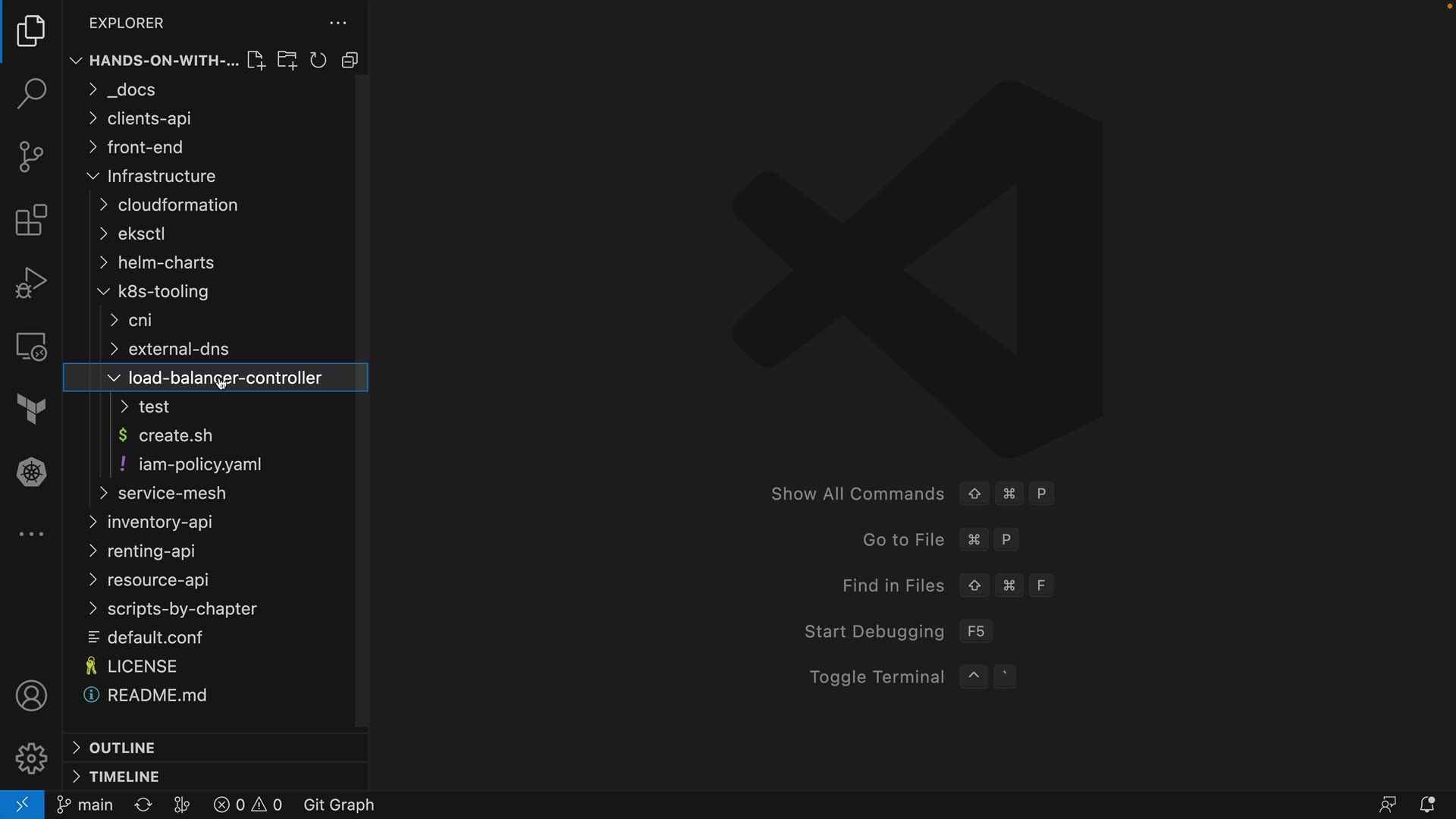
Task: Expand the cloudformation folder
Action: coord(177,205)
